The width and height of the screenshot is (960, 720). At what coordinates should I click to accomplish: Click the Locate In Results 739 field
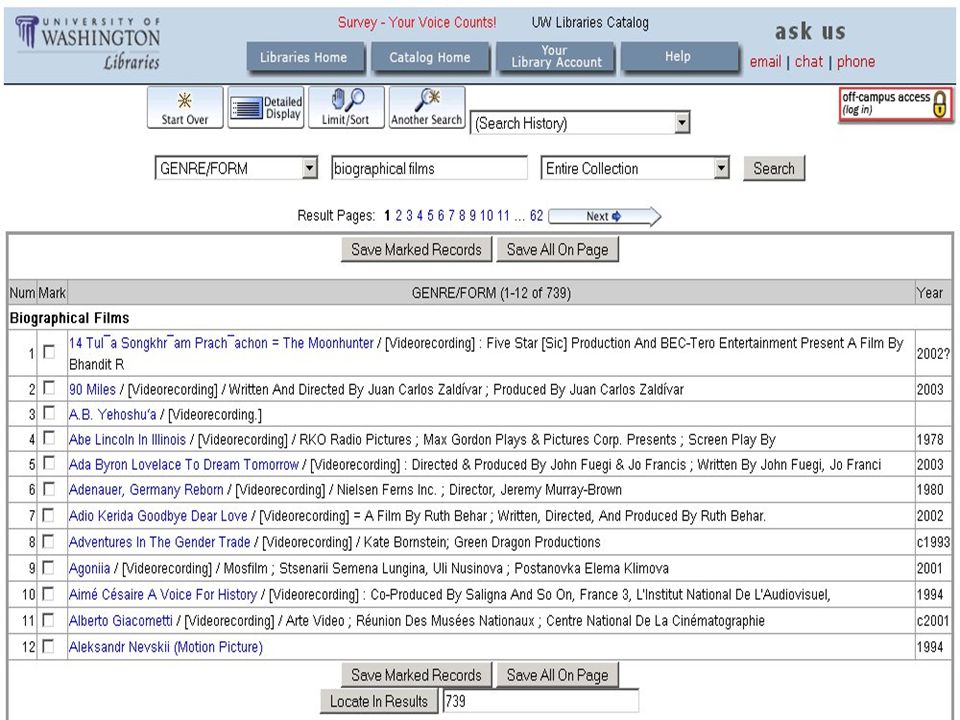point(541,702)
